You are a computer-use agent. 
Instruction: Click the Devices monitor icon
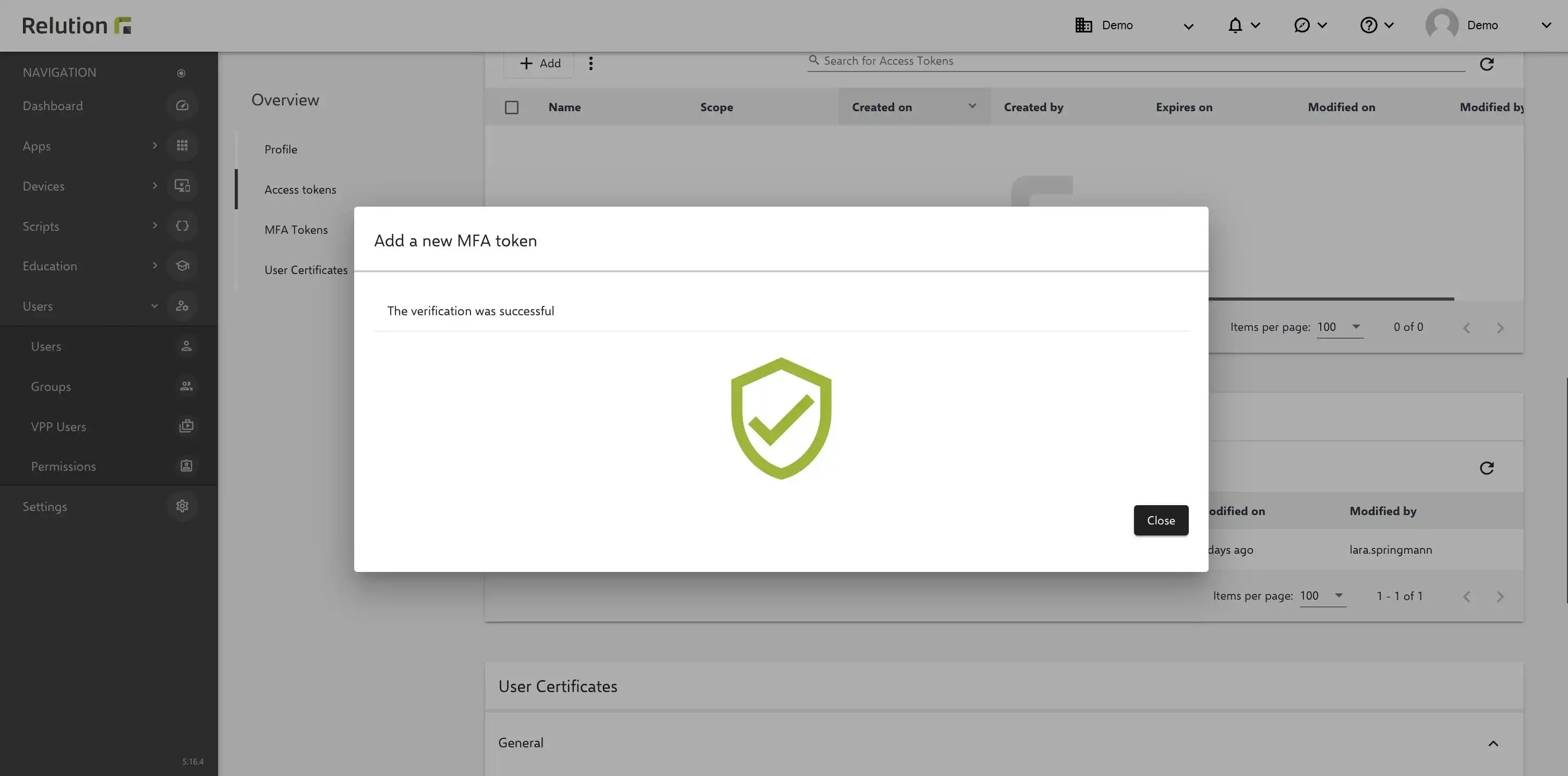click(x=182, y=186)
